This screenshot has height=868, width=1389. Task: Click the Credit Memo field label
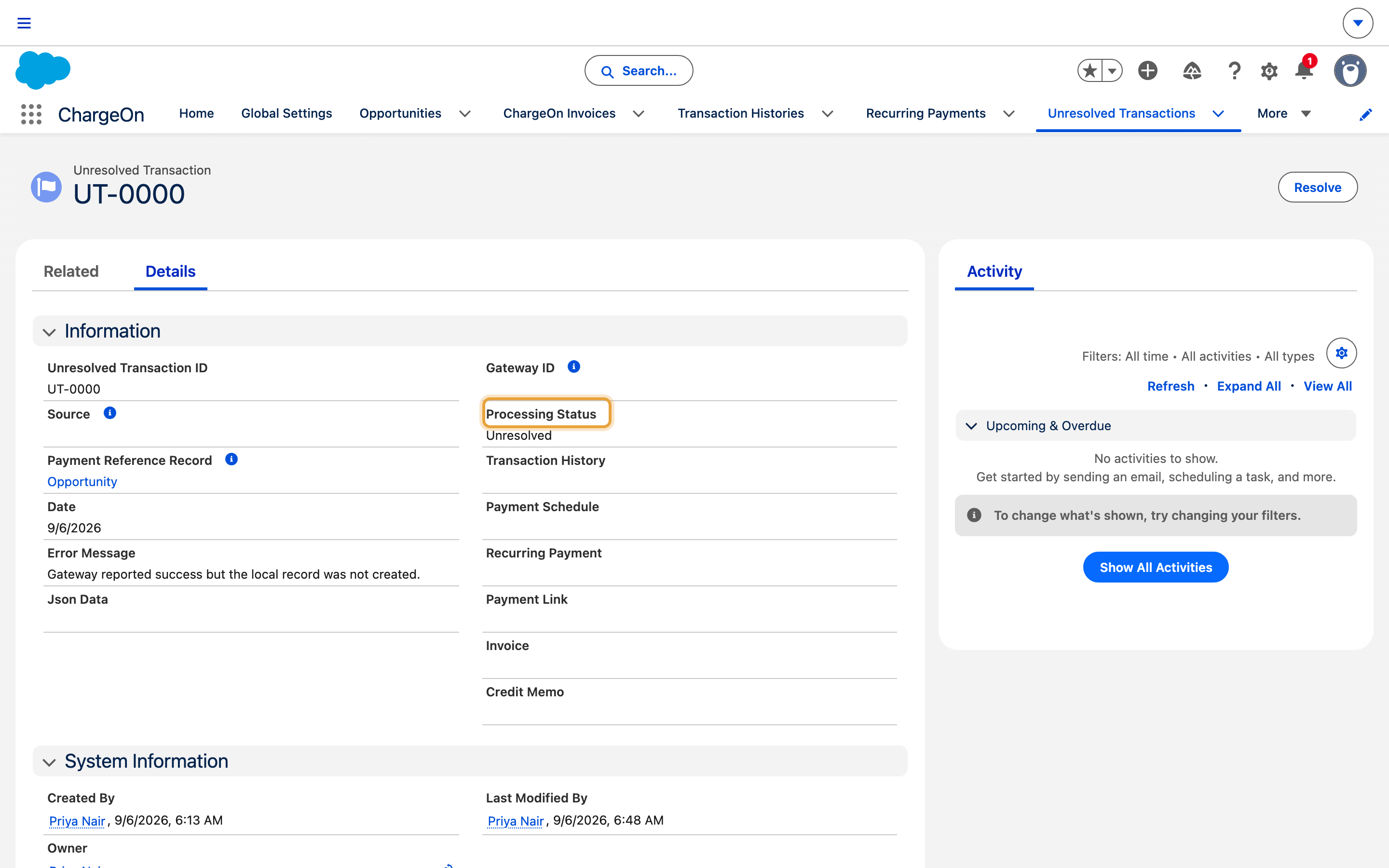coord(525,692)
